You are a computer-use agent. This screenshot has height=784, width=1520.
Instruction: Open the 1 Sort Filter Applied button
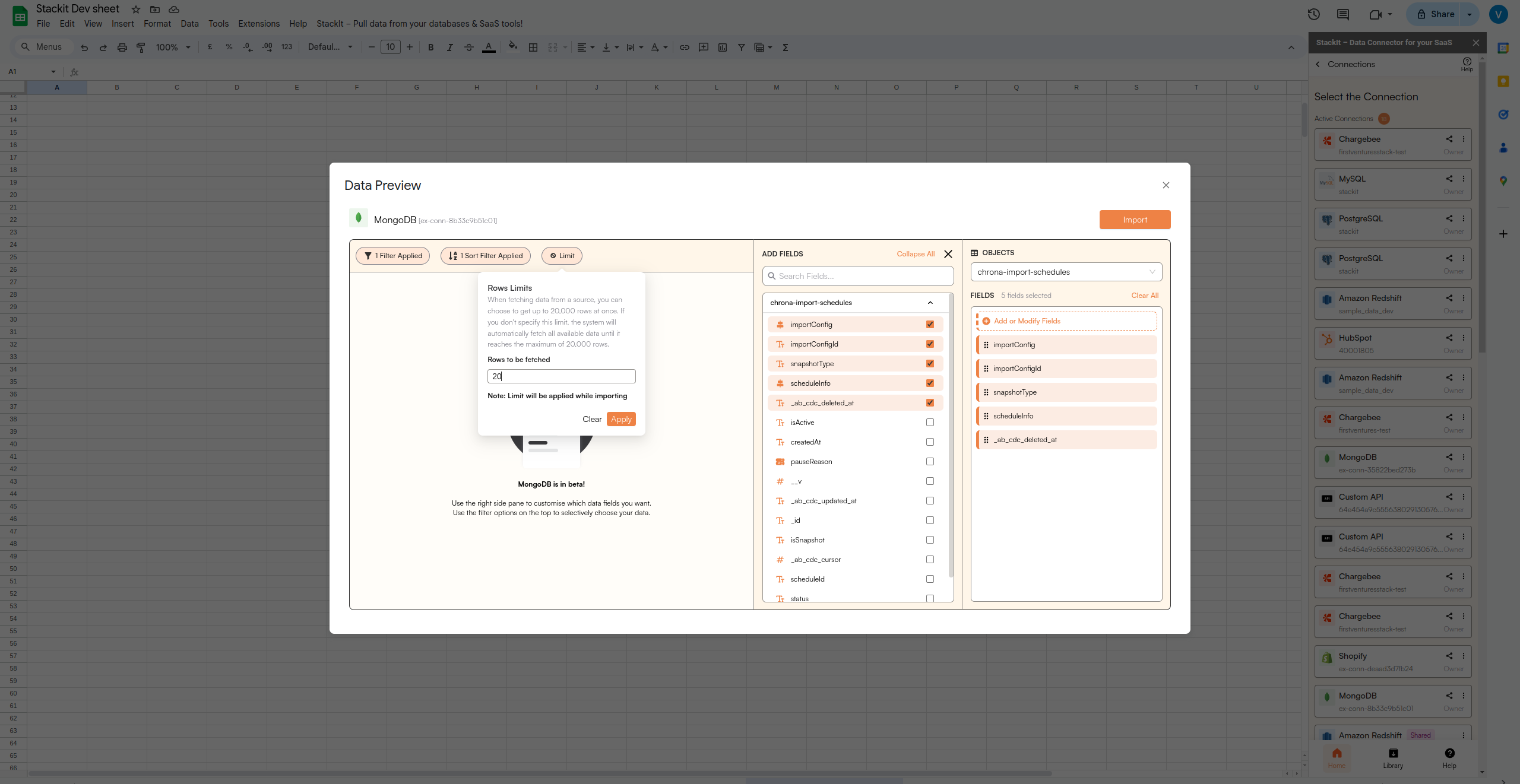pyautogui.click(x=486, y=256)
